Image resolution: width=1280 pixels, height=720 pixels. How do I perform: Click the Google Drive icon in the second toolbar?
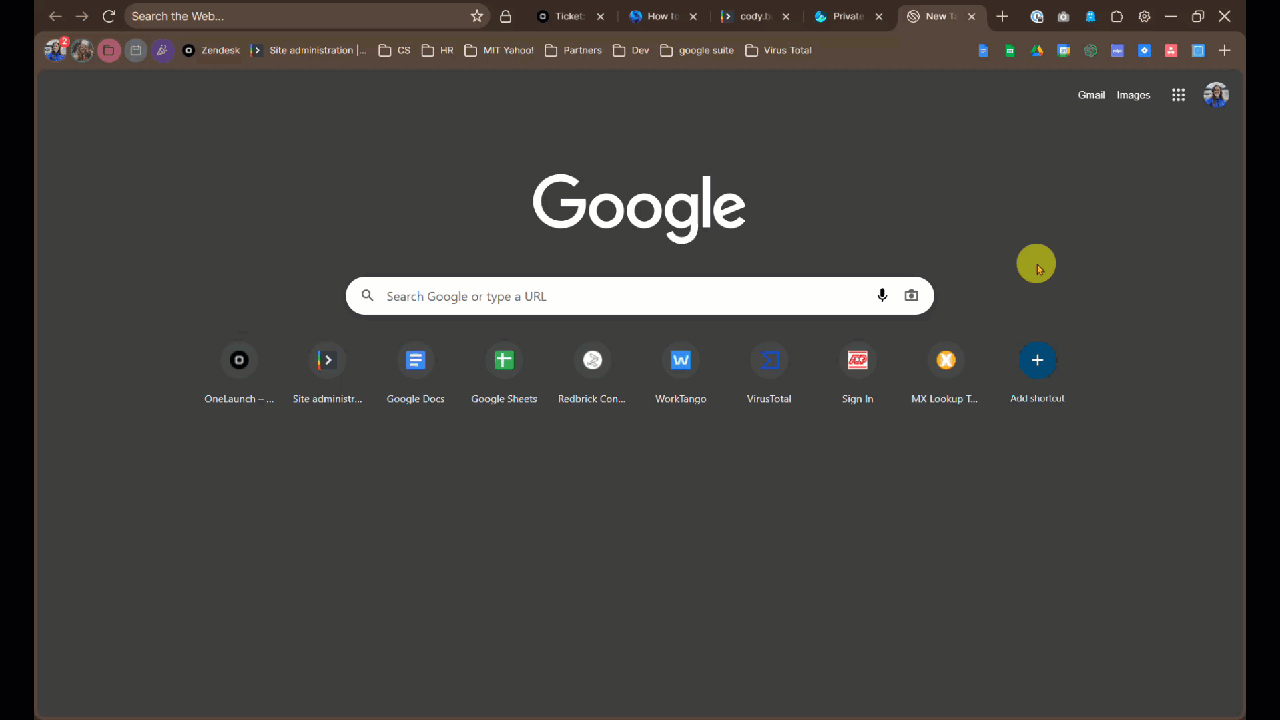(x=1037, y=50)
